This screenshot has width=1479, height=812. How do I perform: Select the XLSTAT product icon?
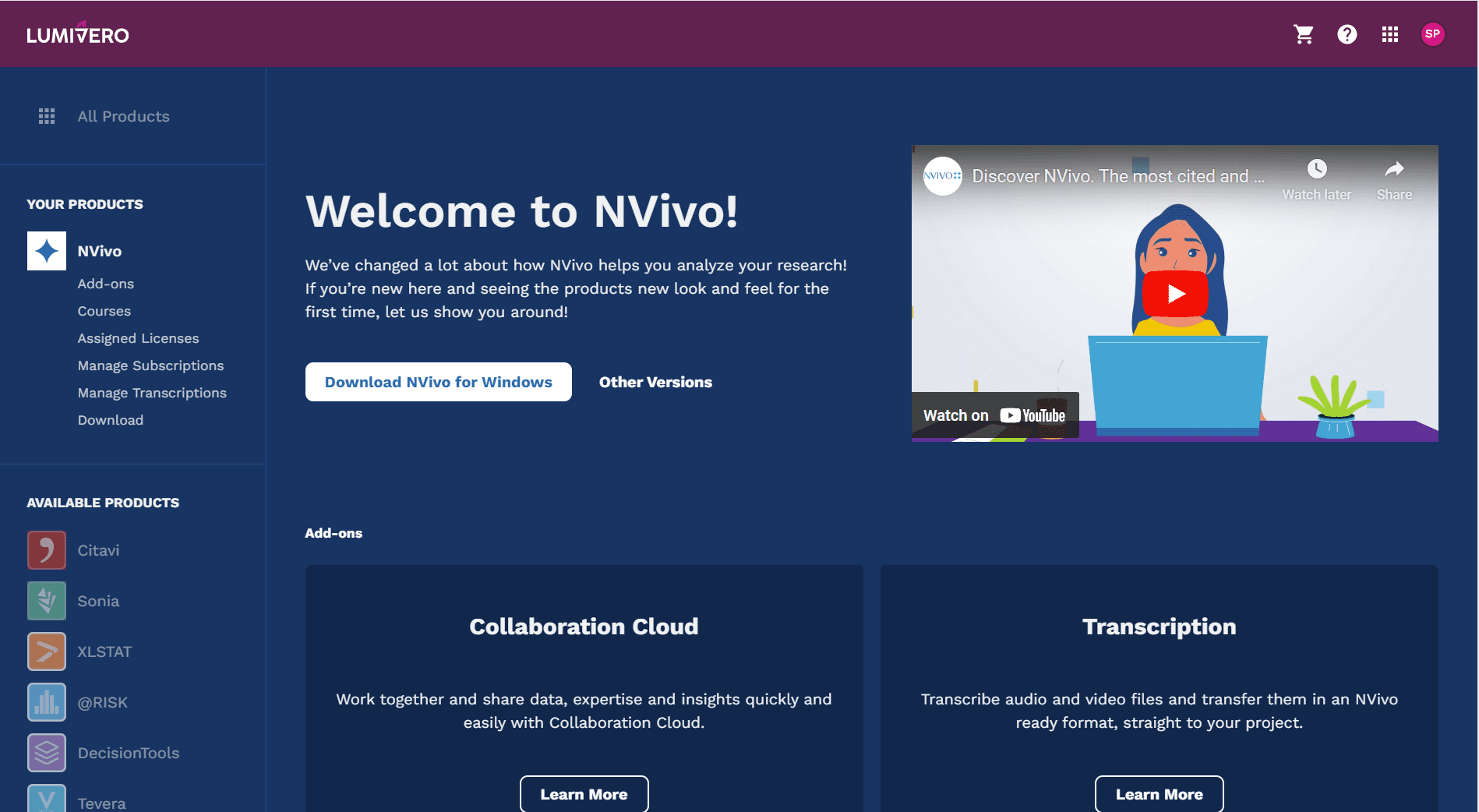(x=47, y=651)
